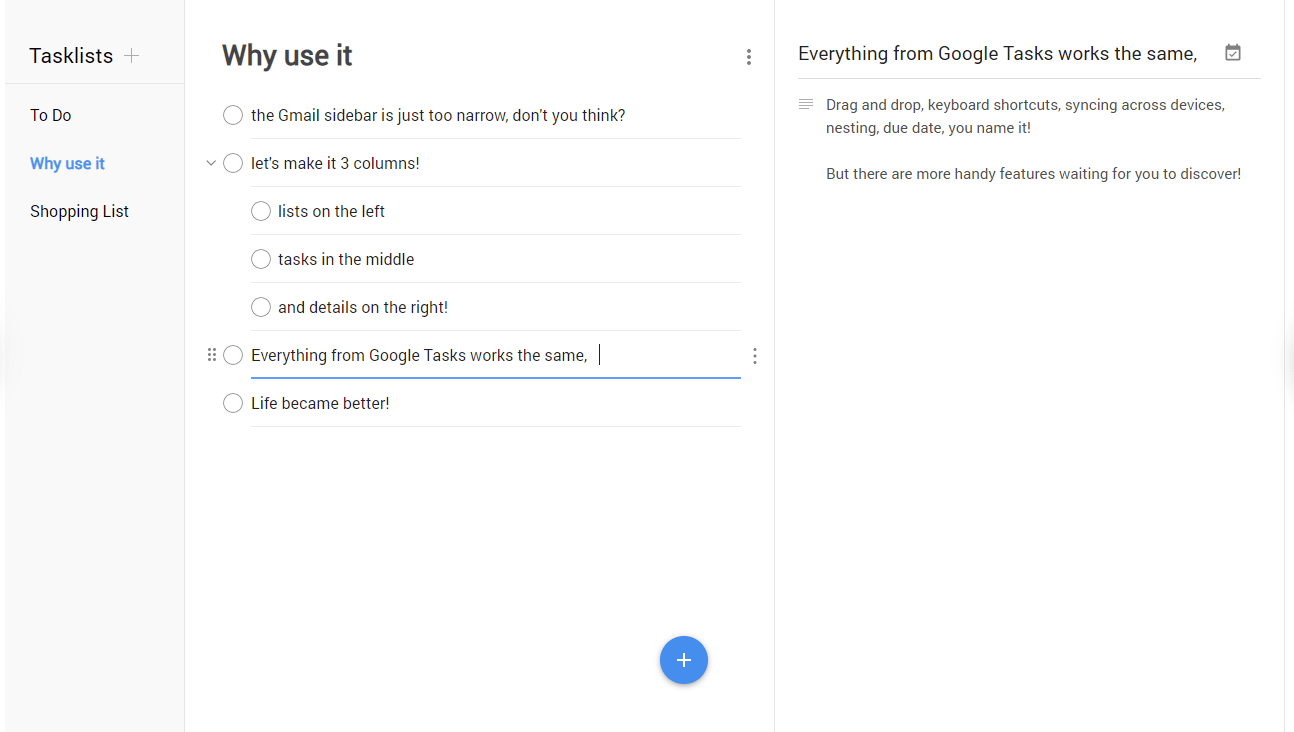Mark and details on the right complete
Screen dimensions: 1294x732
tap(261, 307)
